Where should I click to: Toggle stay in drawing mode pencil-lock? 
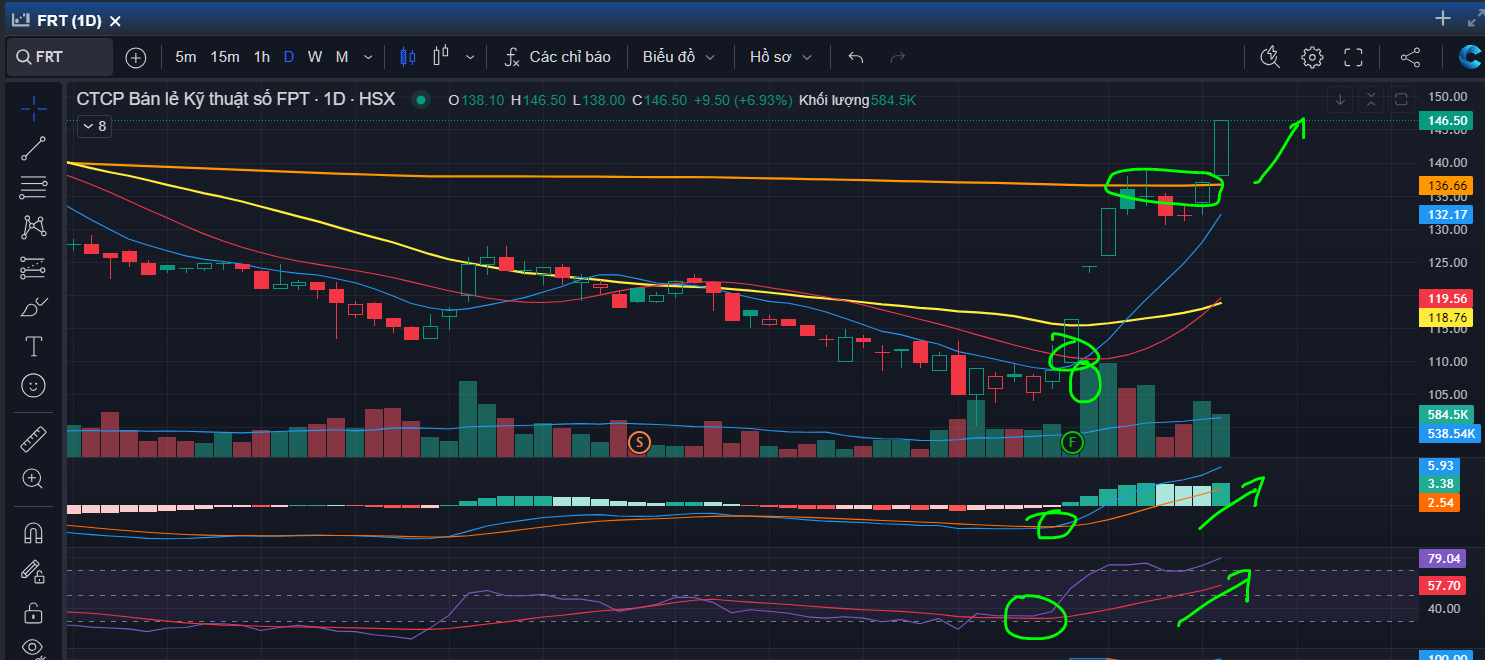34,572
